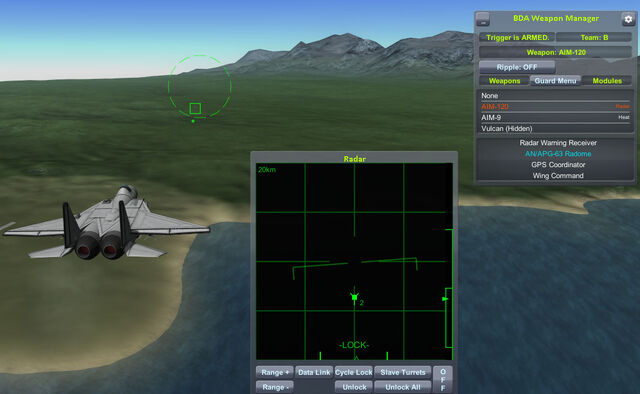This screenshot has height=394, width=640.
Task: Cycle weapon using Weapon: AIM-120 bar
Action: coord(556,52)
